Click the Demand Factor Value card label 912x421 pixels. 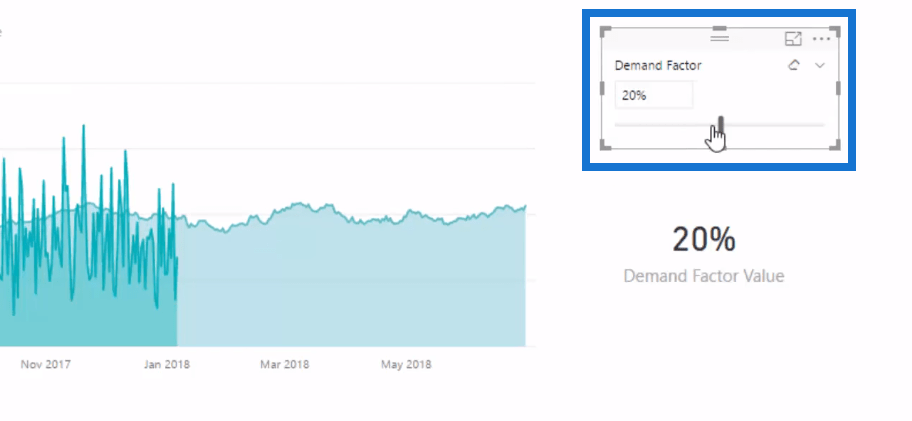704,276
